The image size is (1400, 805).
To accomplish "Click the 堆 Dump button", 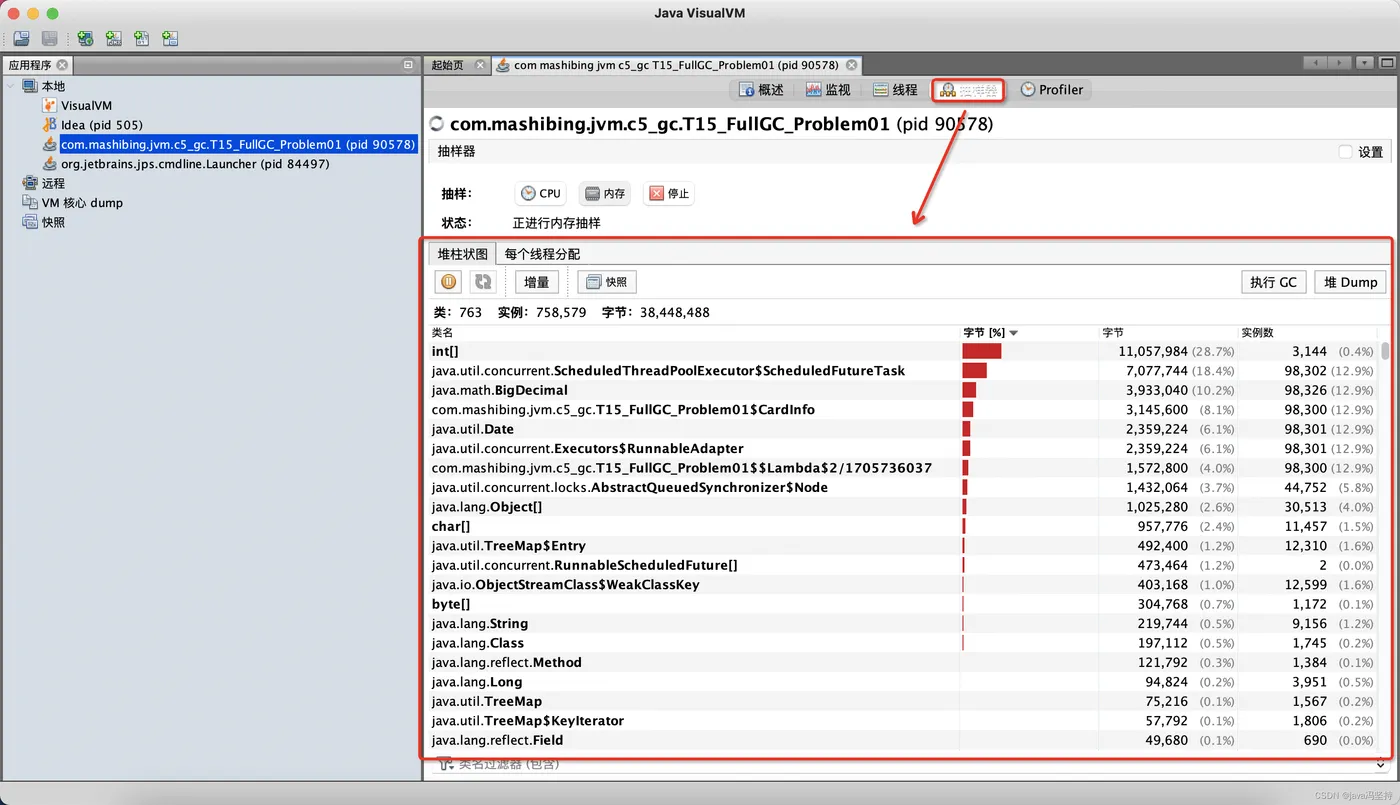I will click(1351, 282).
